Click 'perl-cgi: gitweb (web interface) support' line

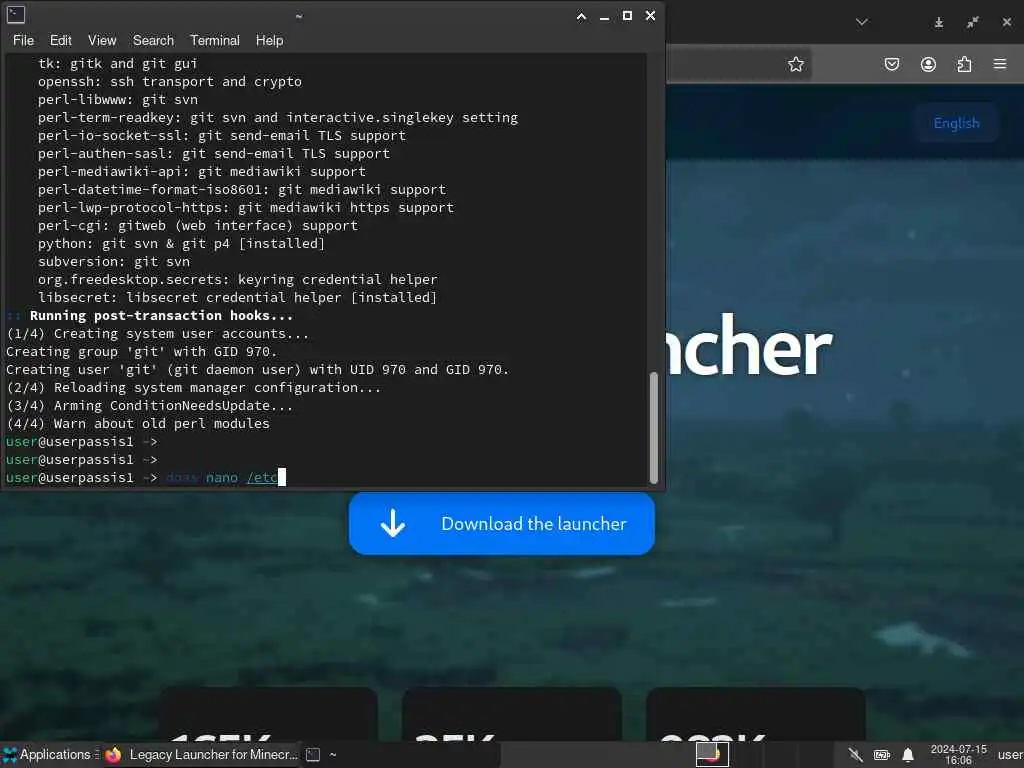(x=198, y=225)
